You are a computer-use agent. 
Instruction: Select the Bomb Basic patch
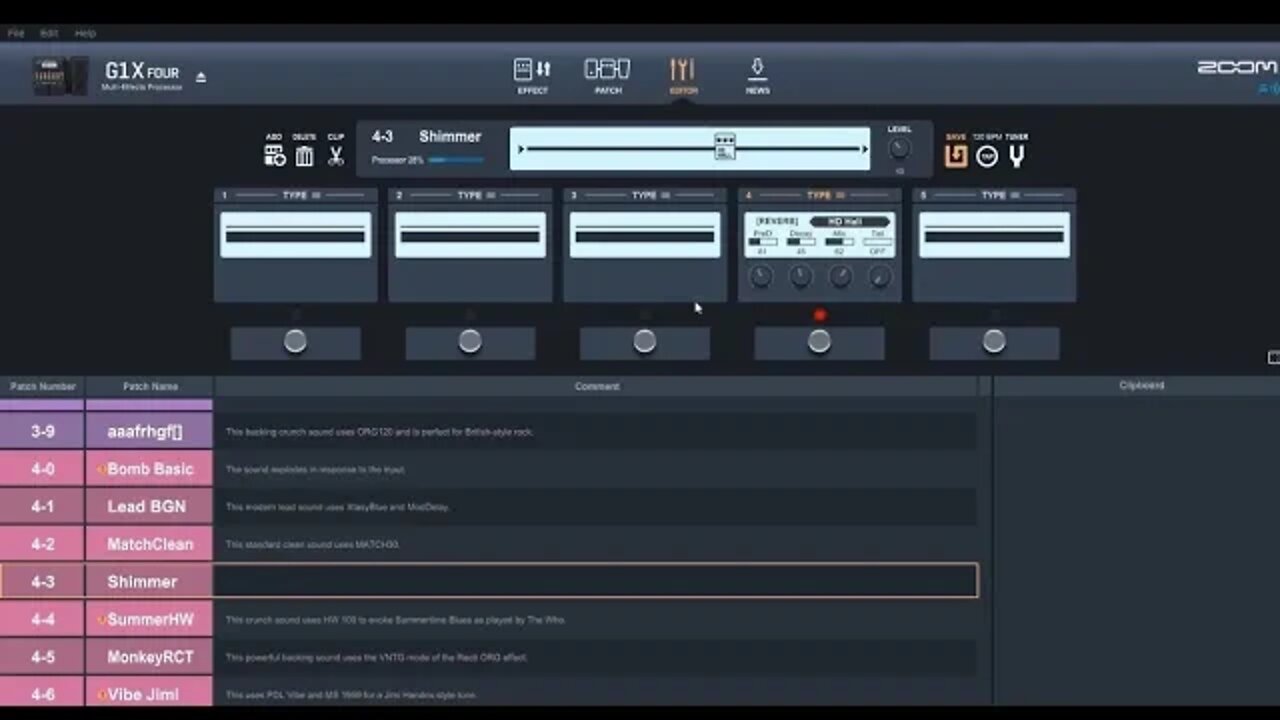tap(150, 469)
